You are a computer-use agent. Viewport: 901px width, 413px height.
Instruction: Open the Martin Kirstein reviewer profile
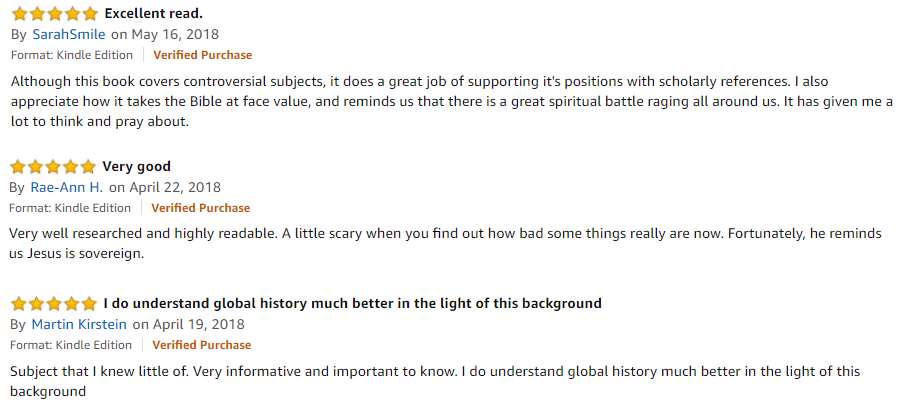(x=79, y=325)
